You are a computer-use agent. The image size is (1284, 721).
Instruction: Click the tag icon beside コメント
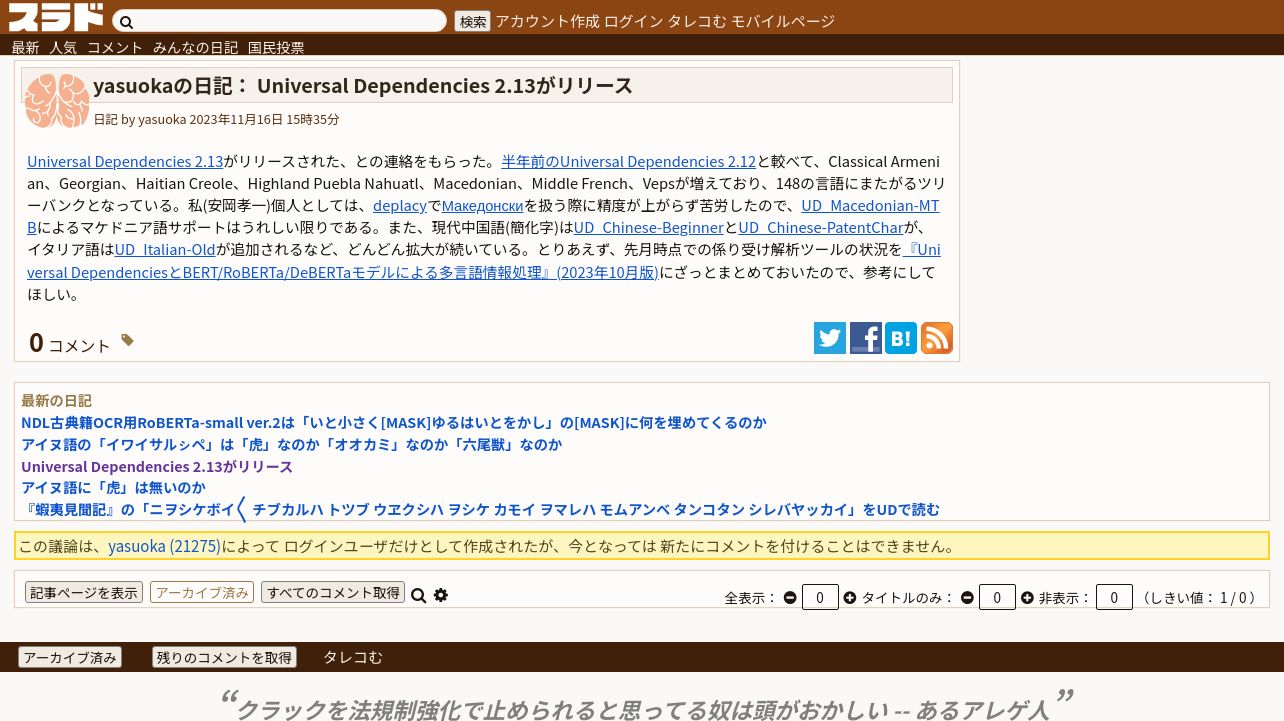(127, 340)
